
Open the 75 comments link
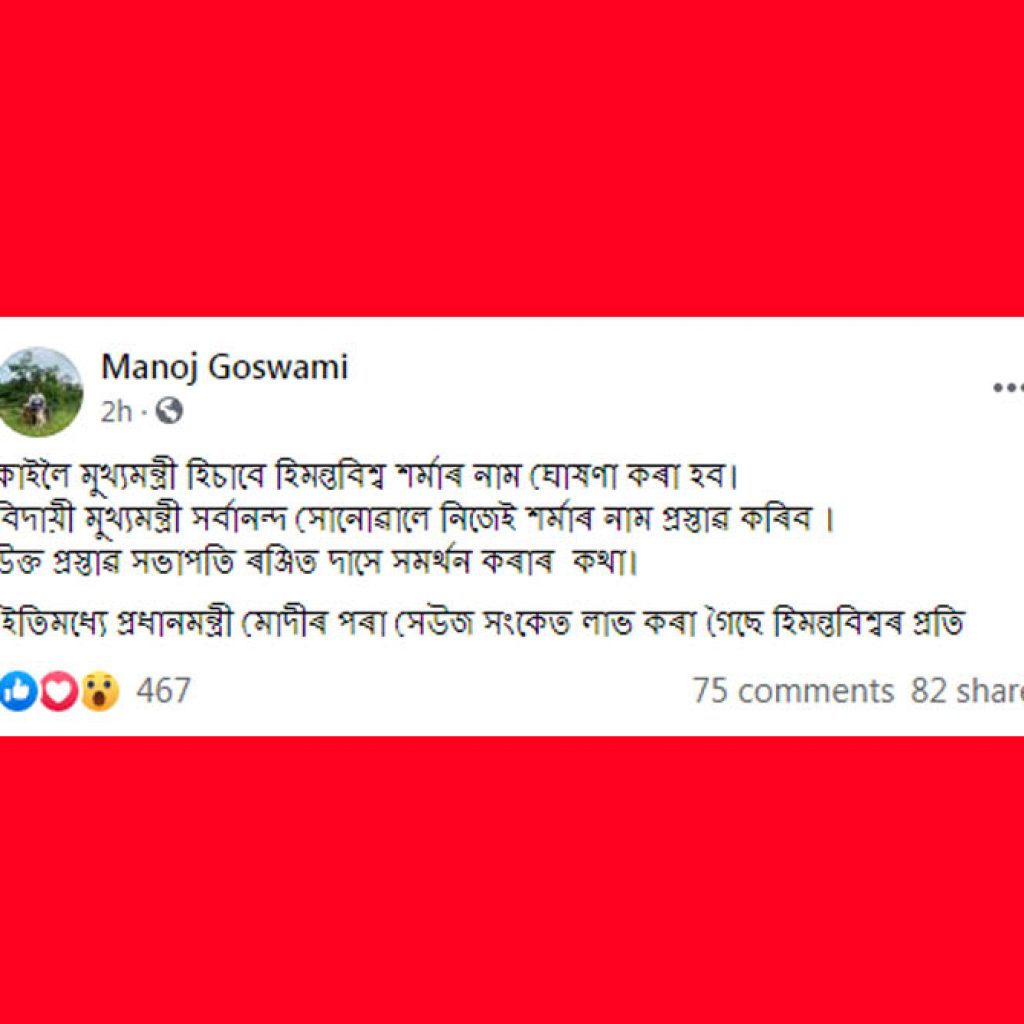coord(793,690)
